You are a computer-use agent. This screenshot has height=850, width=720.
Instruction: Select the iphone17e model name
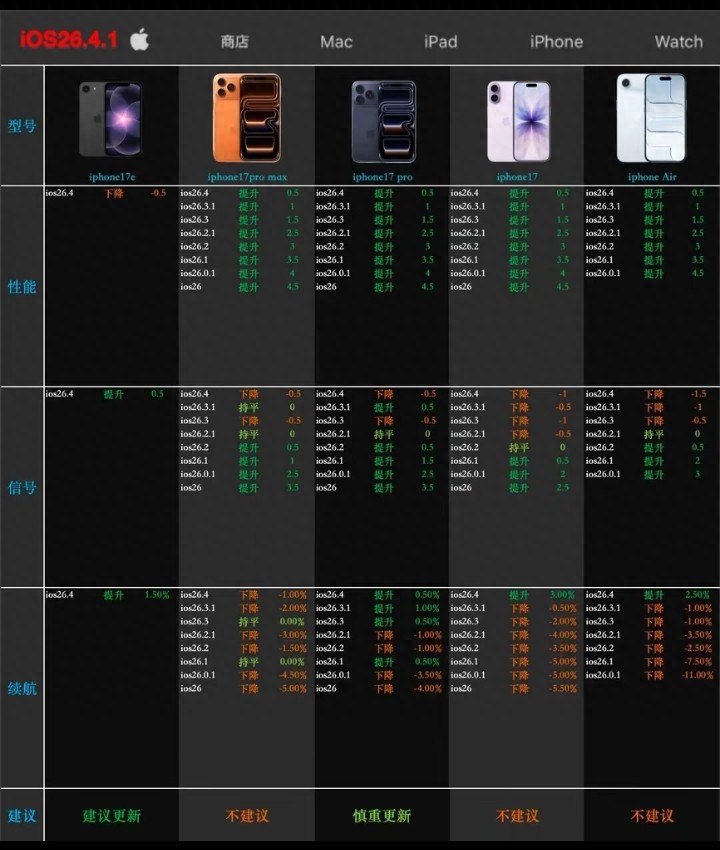[112, 177]
